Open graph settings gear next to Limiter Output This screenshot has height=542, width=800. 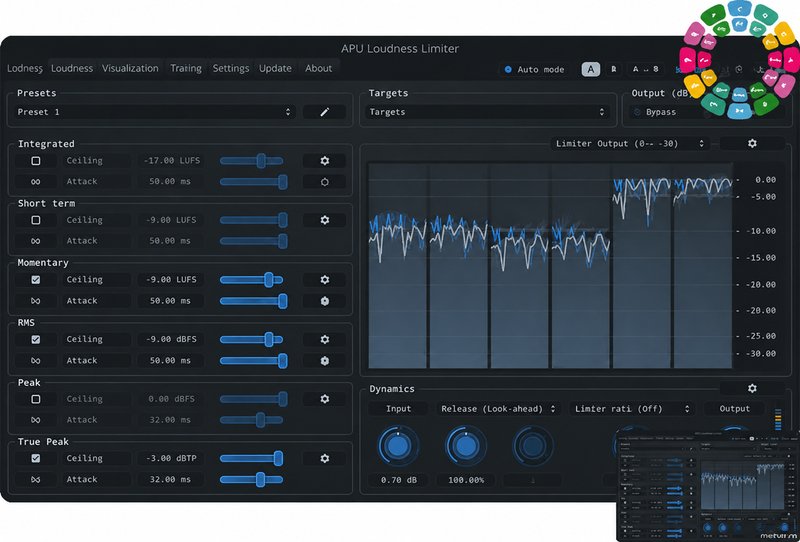click(752, 143)
